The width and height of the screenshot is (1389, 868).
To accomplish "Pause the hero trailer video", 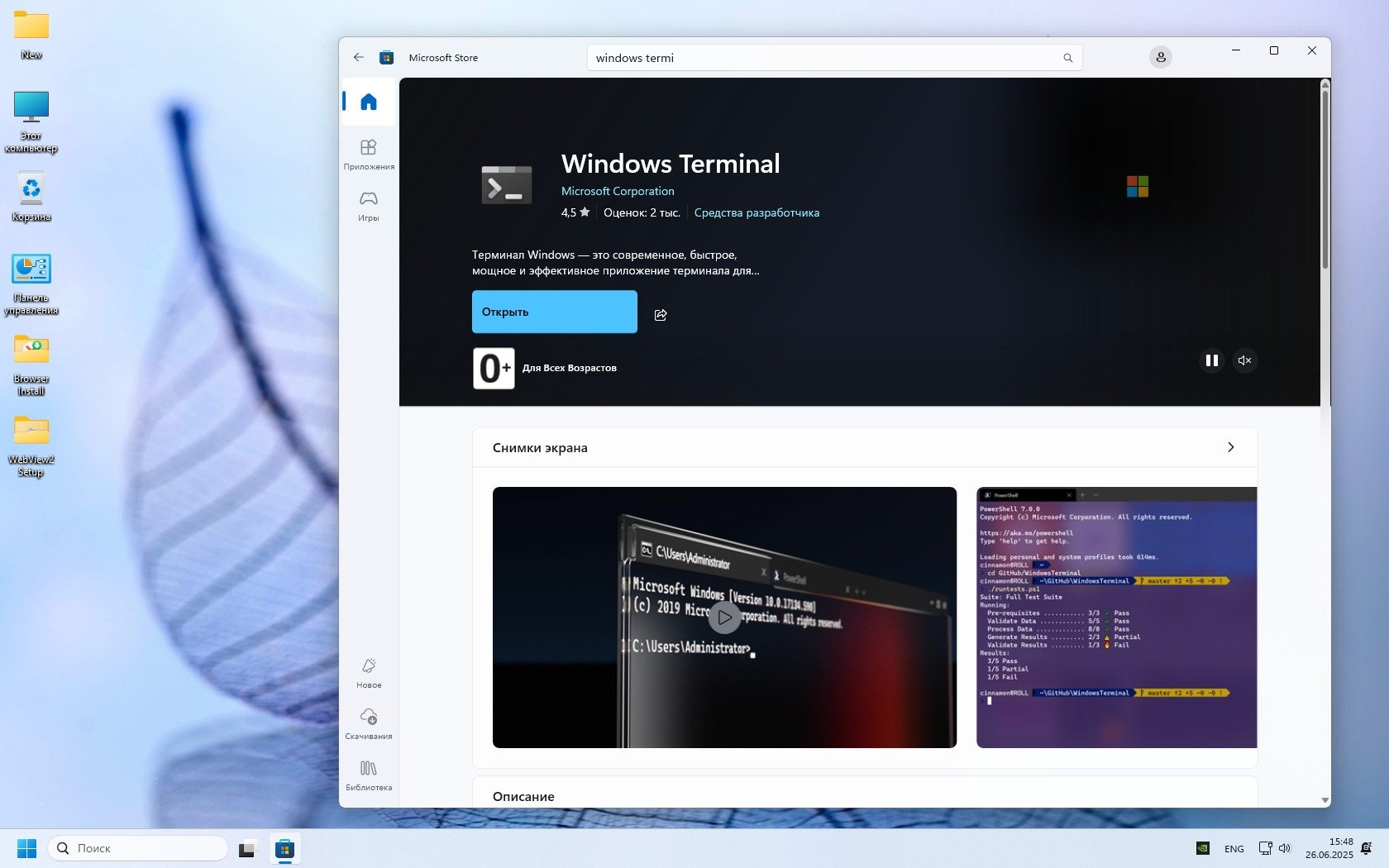I will (x=1211, y=360).
